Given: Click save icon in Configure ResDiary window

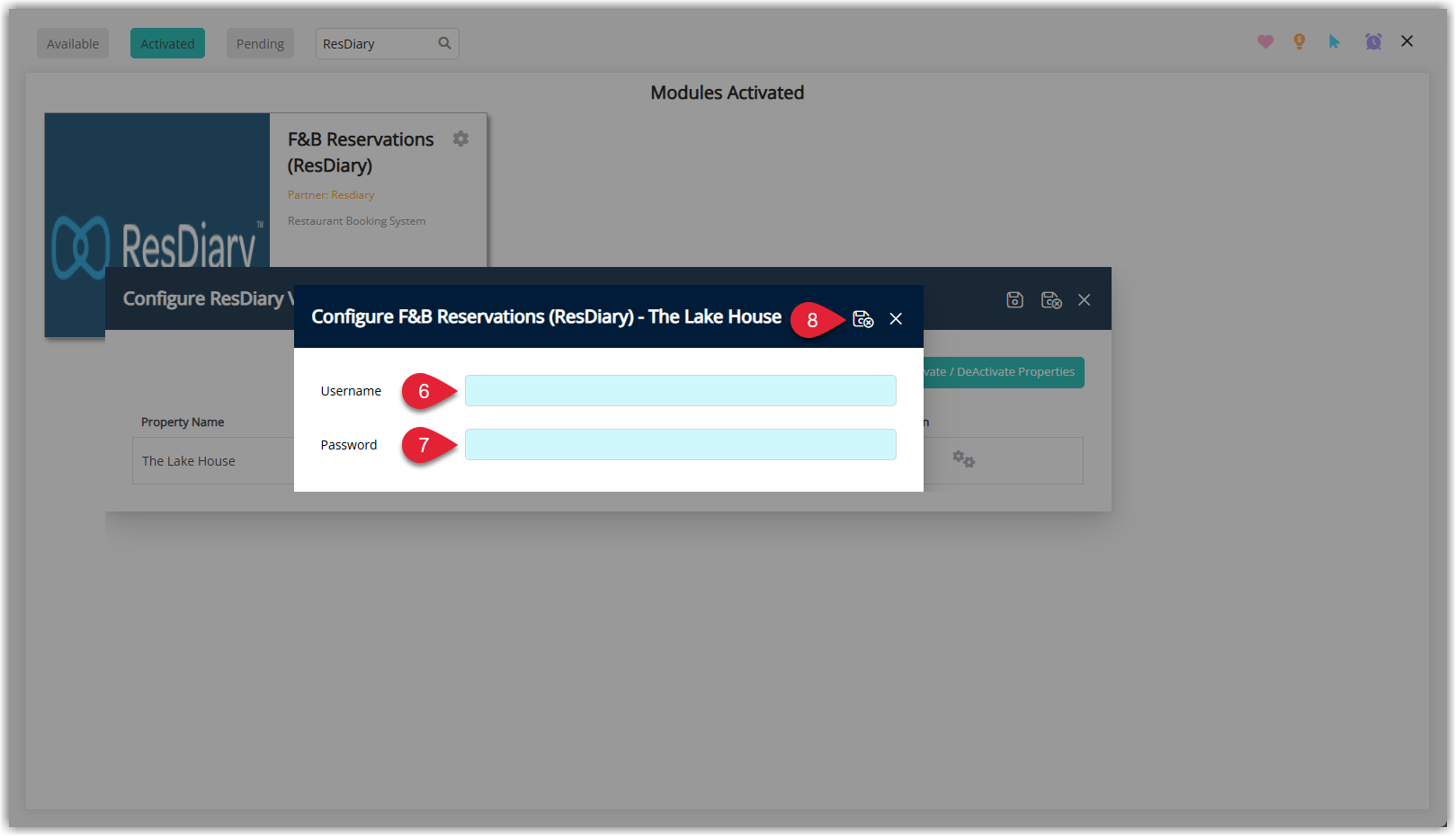Looking at the screenshot, I should pyautogui.click(x=1014, y=300).
